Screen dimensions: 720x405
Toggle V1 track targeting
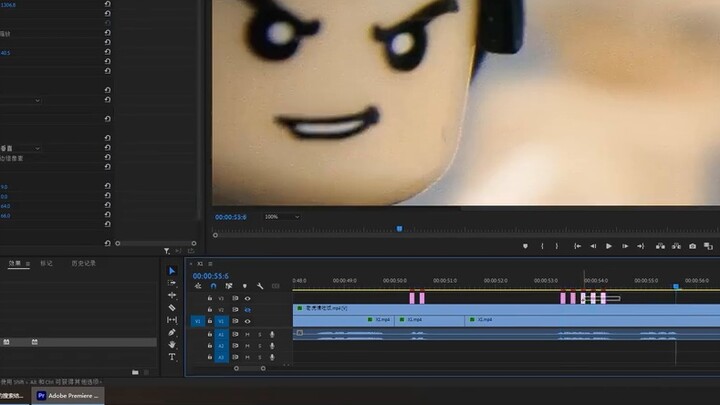tap(221, 321)
